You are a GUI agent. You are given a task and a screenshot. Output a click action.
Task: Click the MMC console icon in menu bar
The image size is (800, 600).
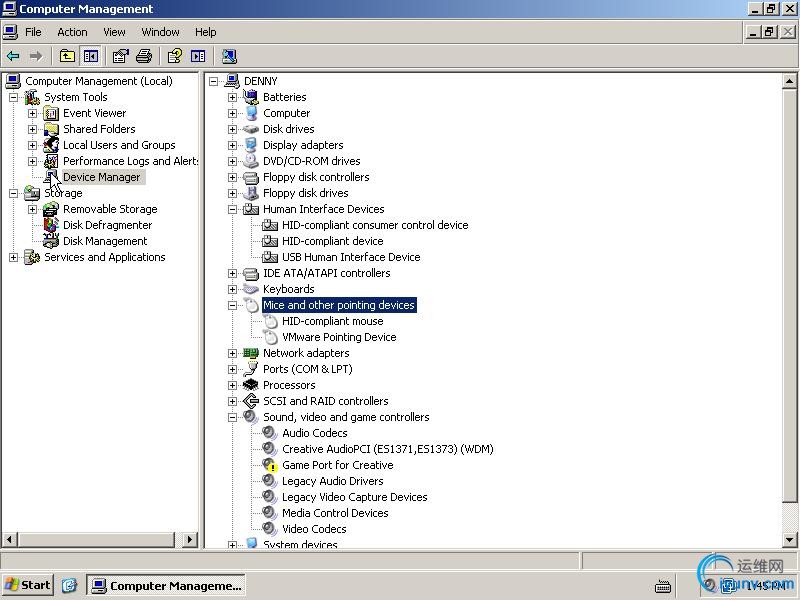point(10,32)
